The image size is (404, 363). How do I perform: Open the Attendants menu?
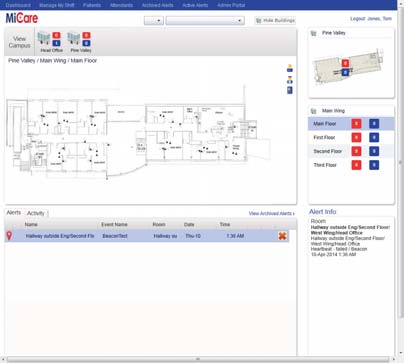coord(121,5)
